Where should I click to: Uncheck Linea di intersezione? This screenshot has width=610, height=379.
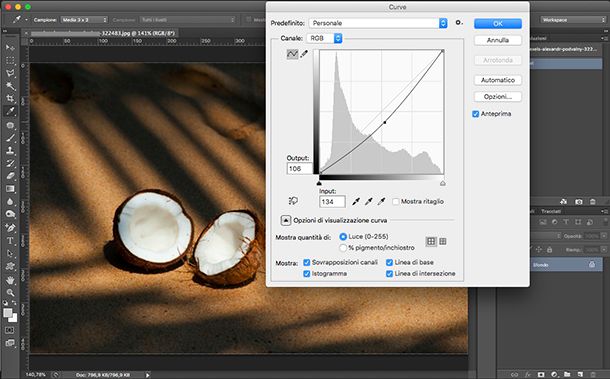pos(389,274)
